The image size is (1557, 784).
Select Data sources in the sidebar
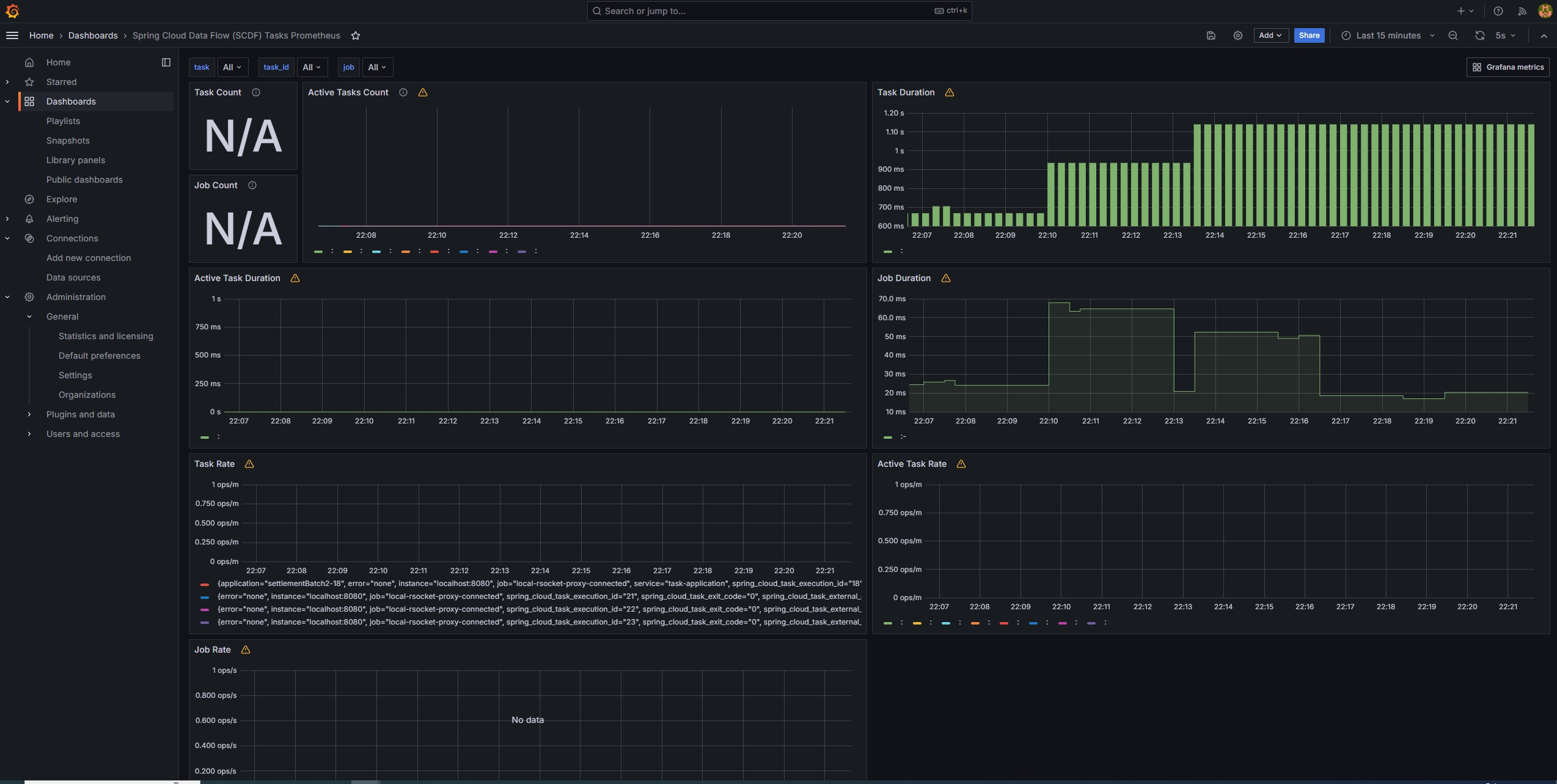(73, 277)
